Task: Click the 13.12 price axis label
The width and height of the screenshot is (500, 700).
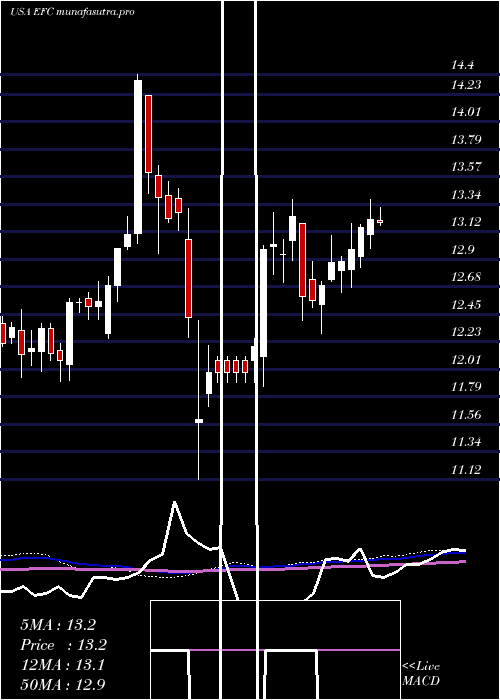Action: (x=466, y=222)
